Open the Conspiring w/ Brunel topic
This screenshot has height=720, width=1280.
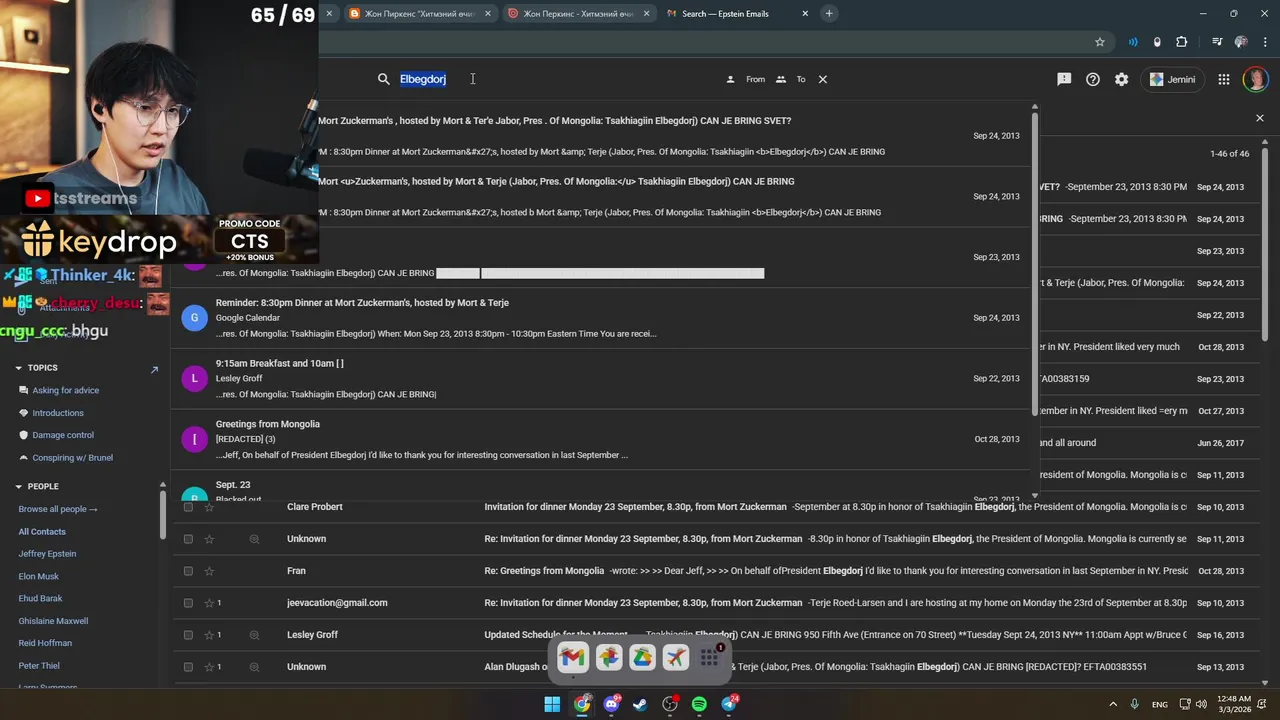pyautogui.click(x=72, y=458)
